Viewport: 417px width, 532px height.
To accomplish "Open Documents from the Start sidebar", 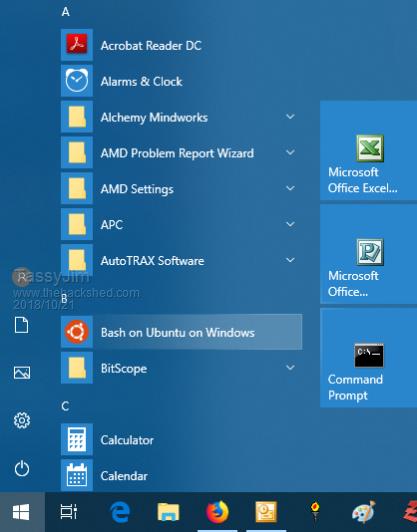I will coord(22,325).
